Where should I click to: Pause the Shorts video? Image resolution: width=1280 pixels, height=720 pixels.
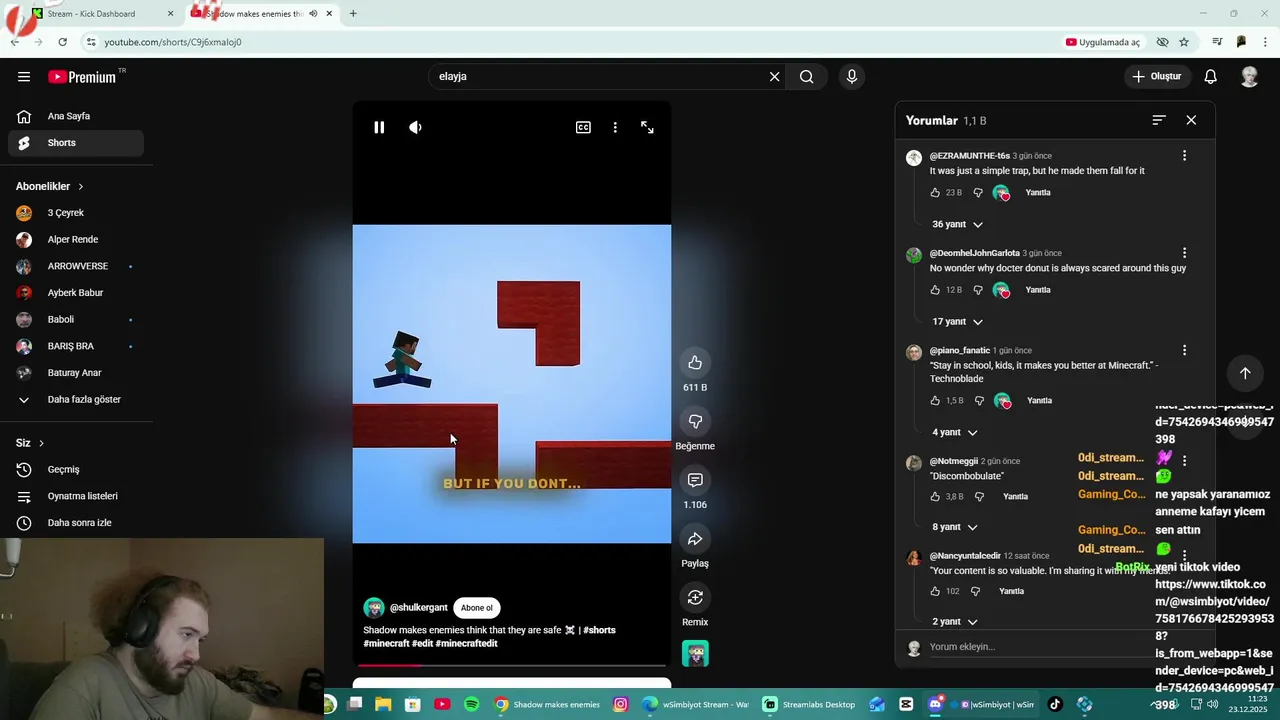point(379,128)
